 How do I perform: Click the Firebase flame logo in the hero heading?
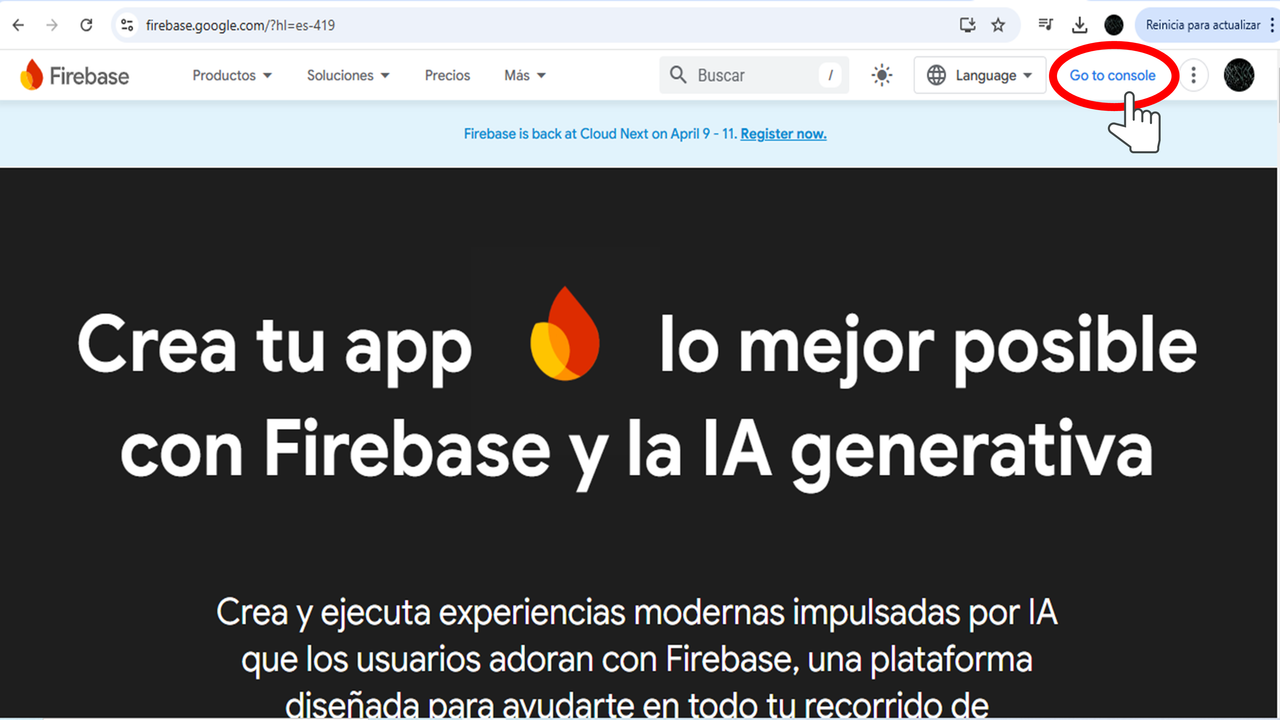565,333
